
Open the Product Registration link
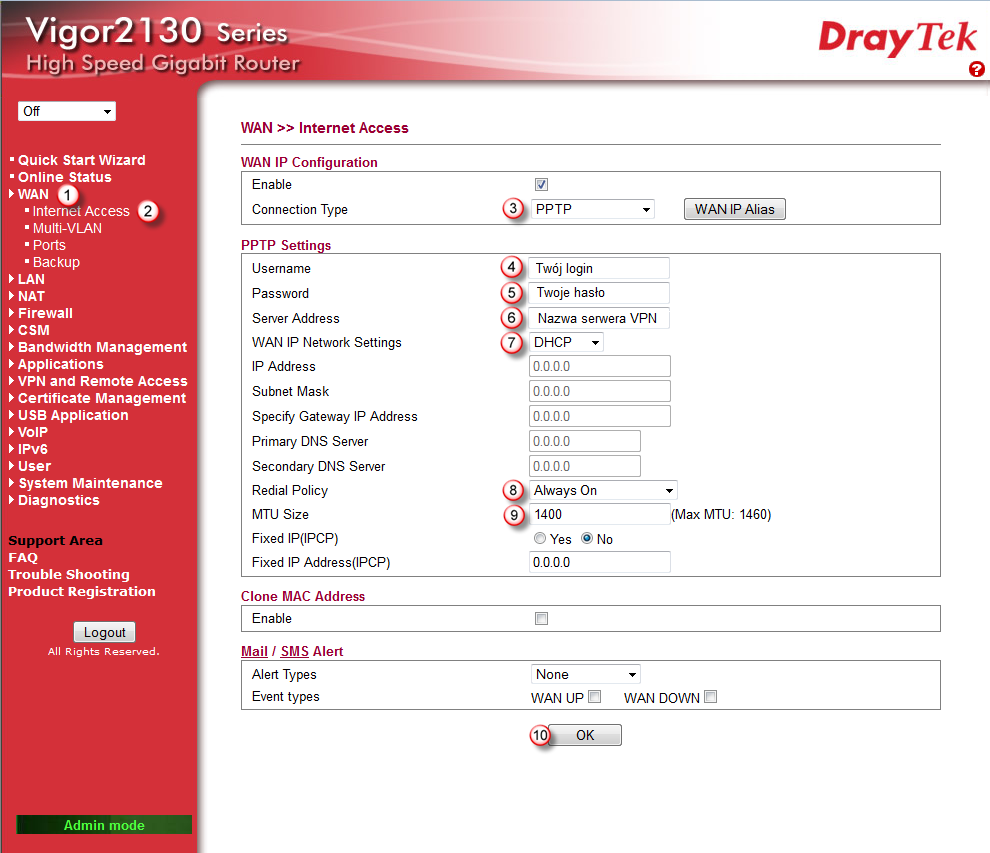coord(82,592)
